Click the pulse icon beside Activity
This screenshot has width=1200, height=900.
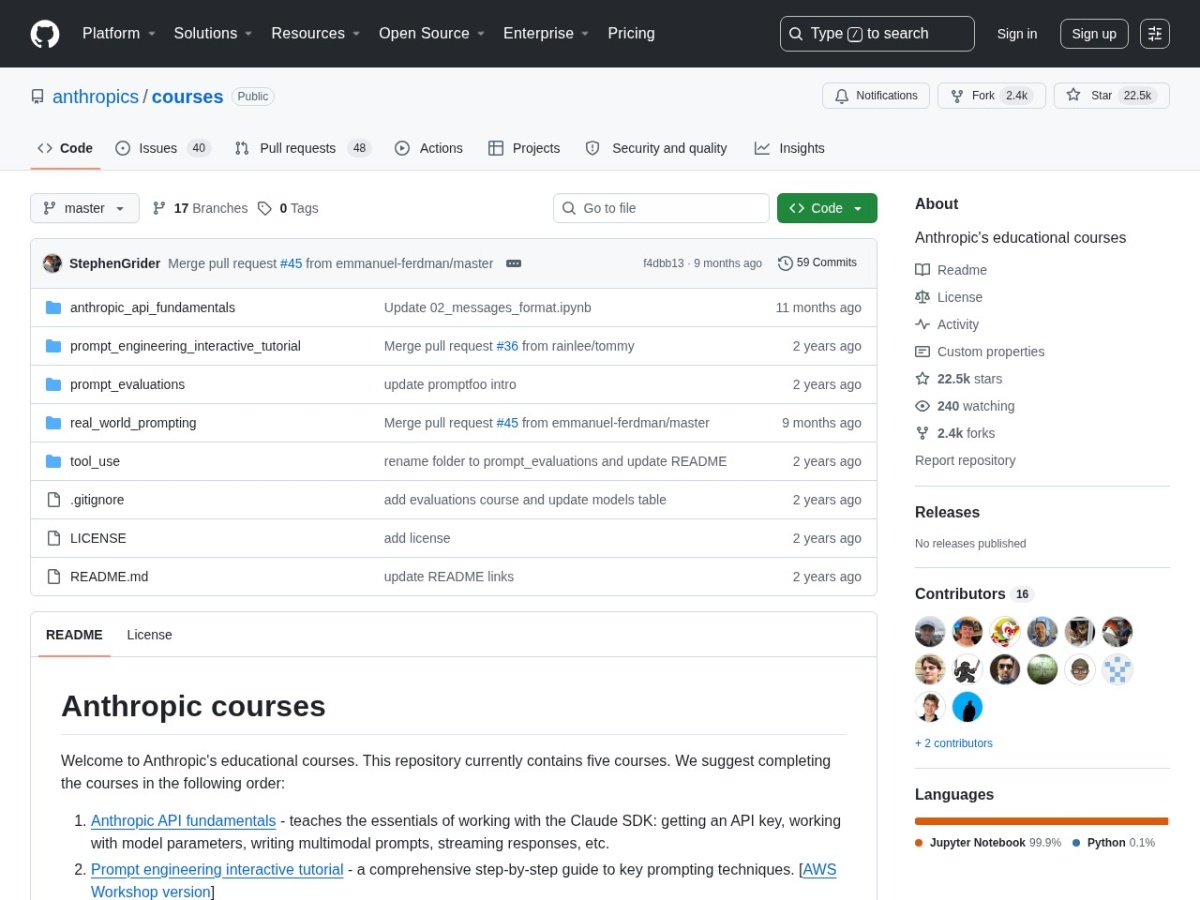(922, 324)
